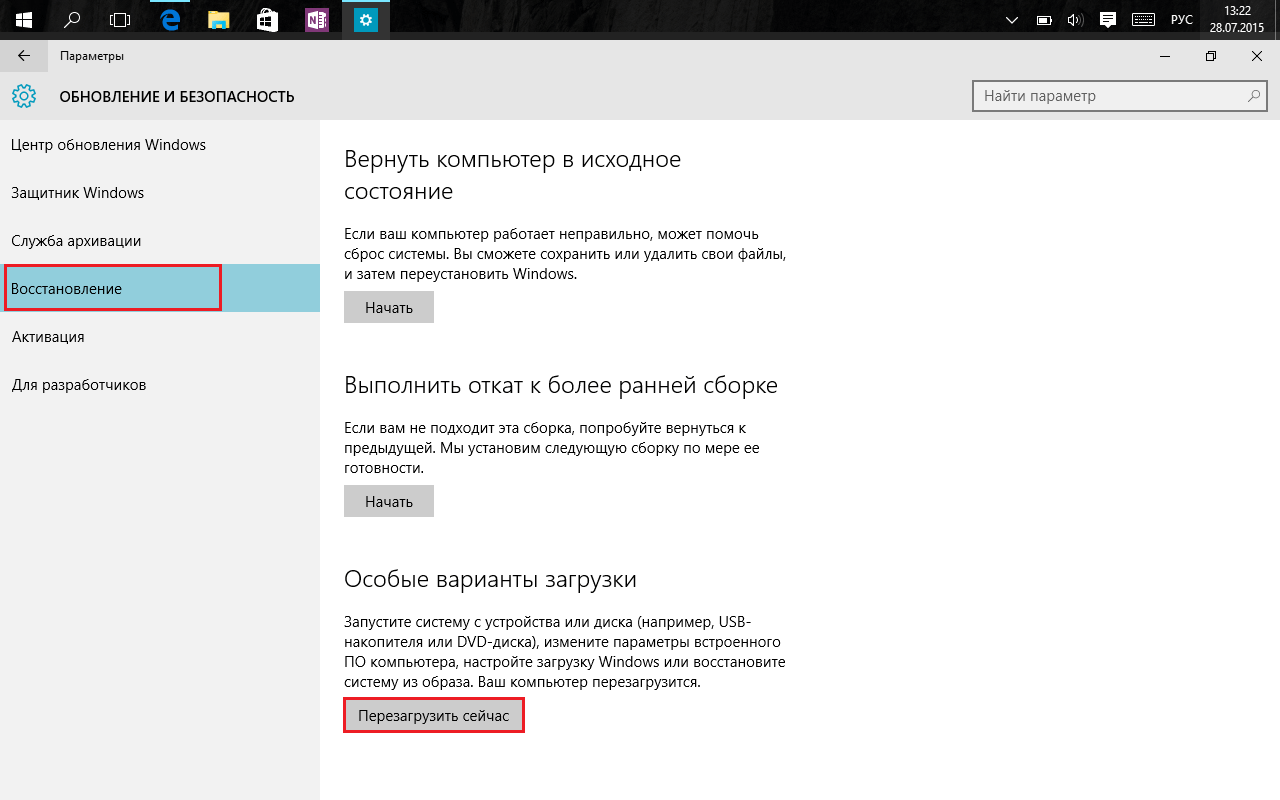Viewport: 1280px width, 800px height.
Task: Open the volume control icon
Action: tap(1075, 19)
